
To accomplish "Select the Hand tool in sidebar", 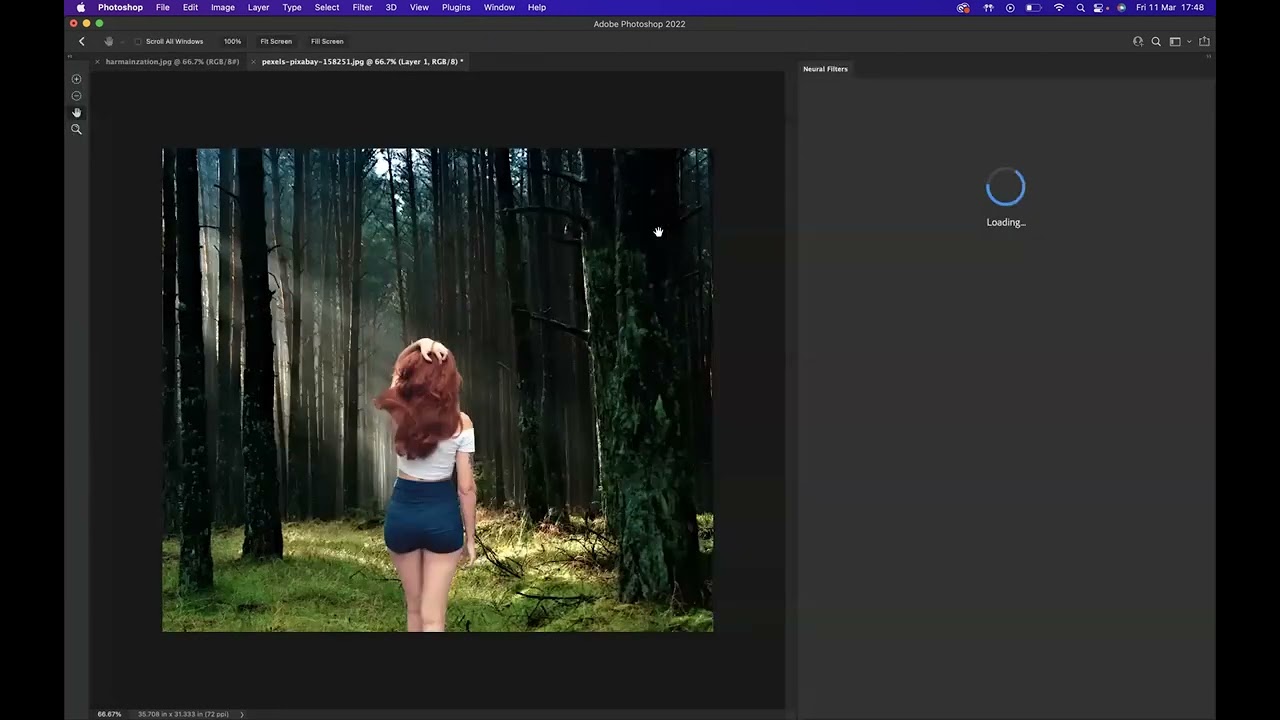I will (76, 113).
